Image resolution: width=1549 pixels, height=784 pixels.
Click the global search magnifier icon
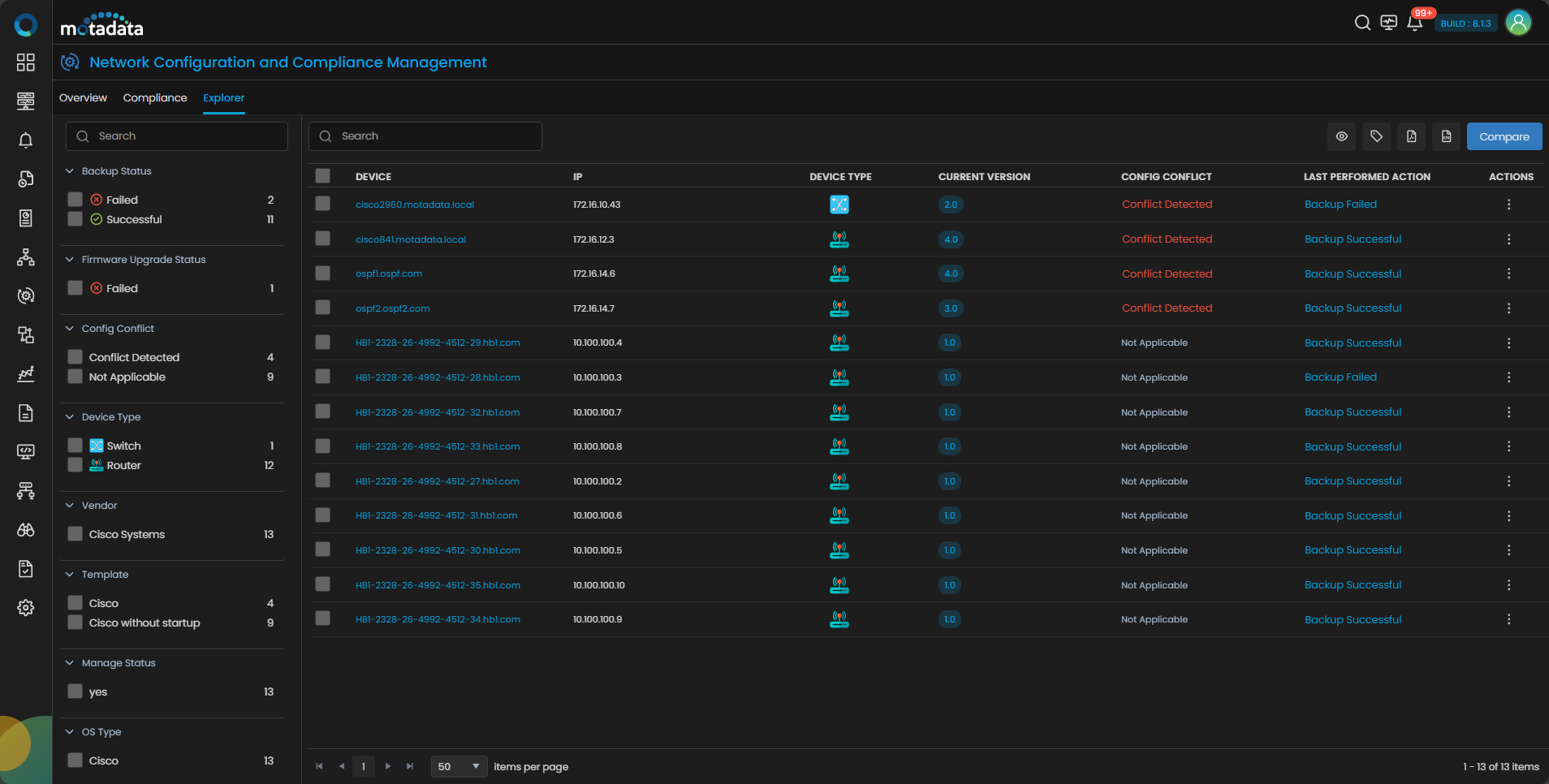point(1362,23)
